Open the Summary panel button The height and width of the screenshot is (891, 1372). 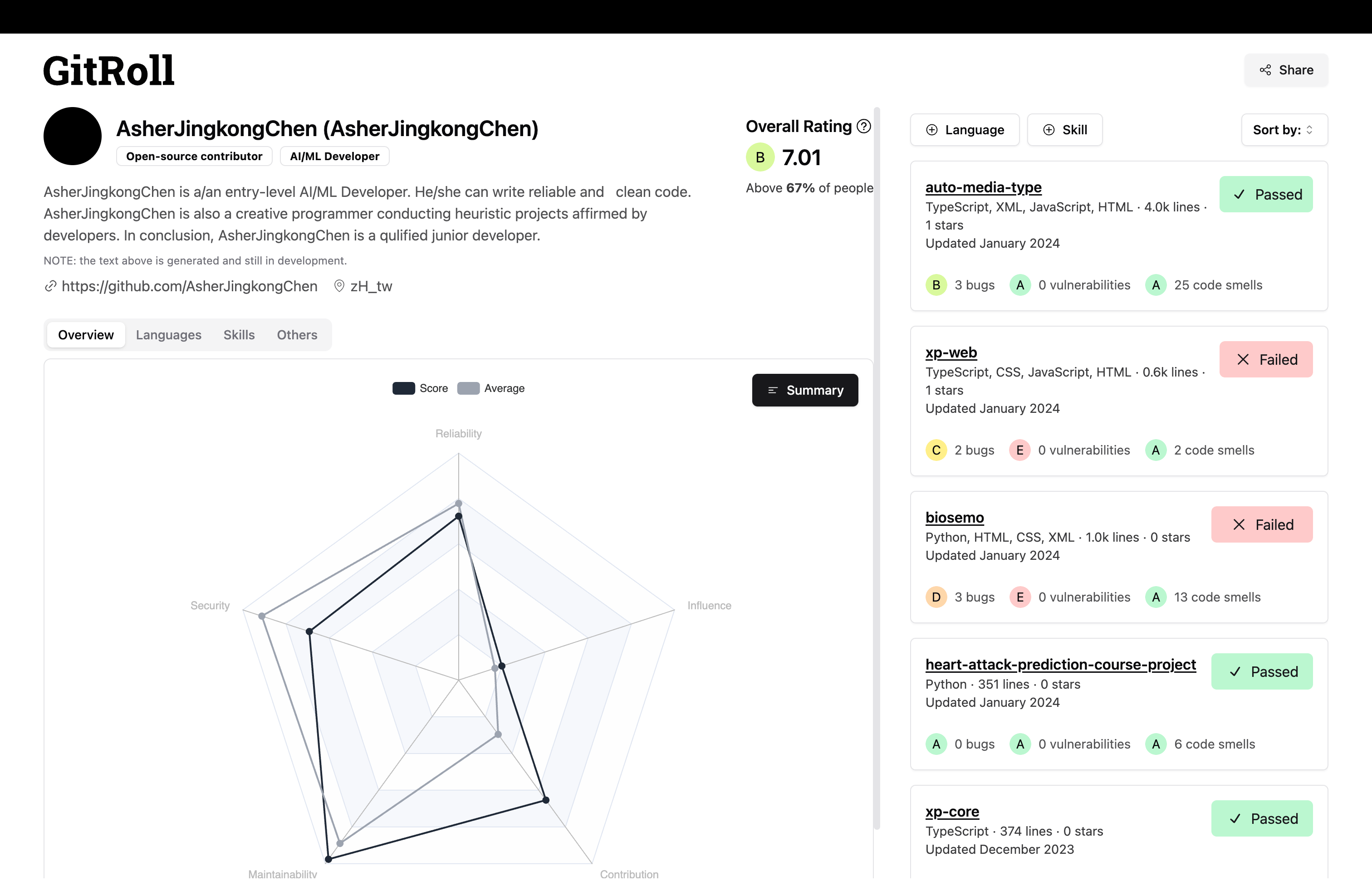click(x=805, y=391)
